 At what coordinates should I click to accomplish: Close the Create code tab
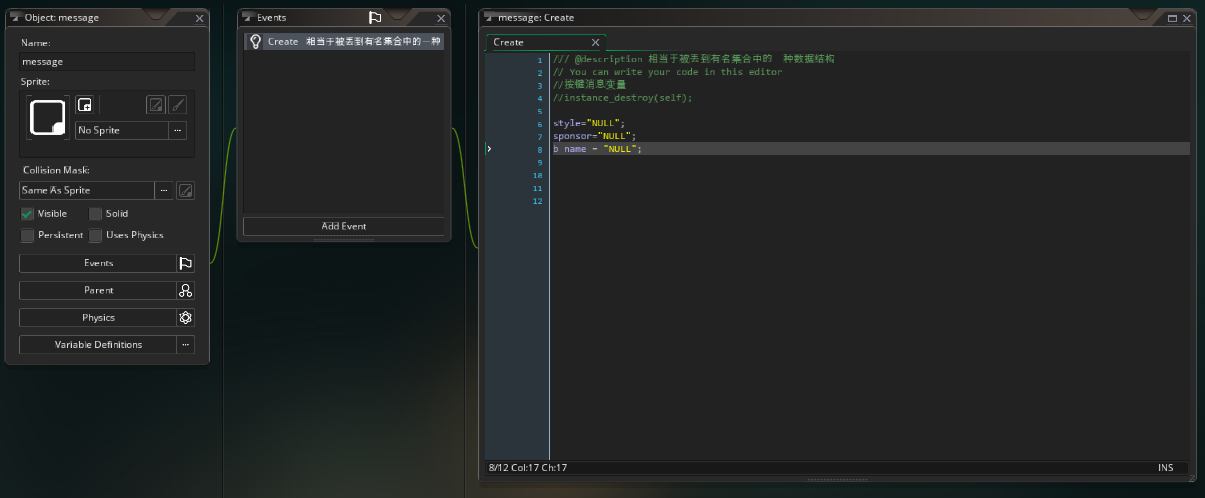(596, 42)
